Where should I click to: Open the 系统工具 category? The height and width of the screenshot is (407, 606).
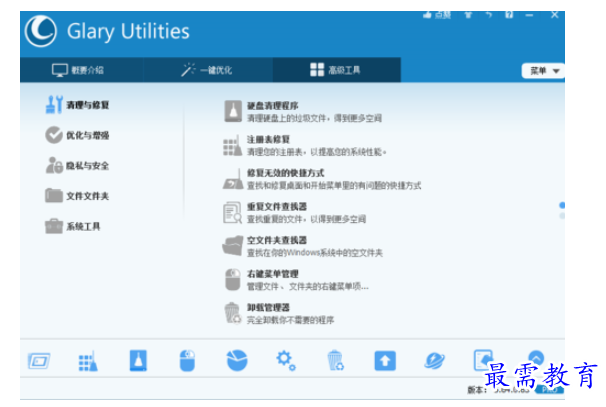click(x=73, y=226)
